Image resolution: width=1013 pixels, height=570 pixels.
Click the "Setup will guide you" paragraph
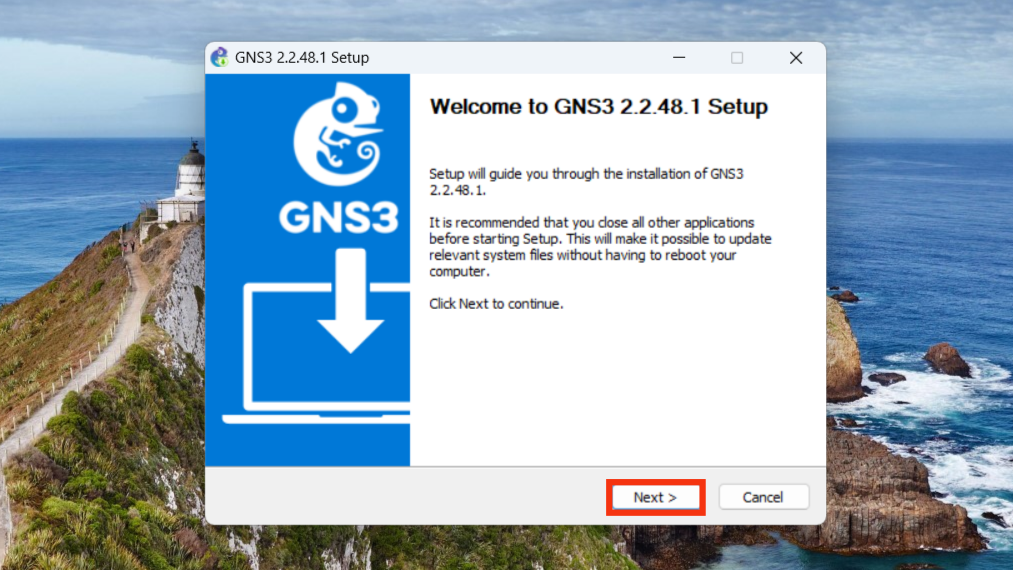click(x=586, y=181)
